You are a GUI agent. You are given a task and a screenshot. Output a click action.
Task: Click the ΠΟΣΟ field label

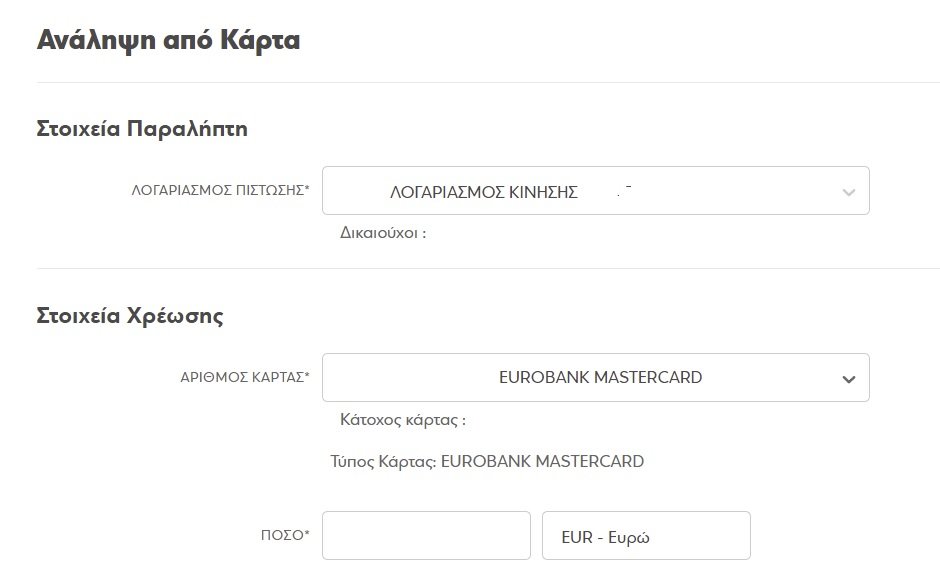280,535
